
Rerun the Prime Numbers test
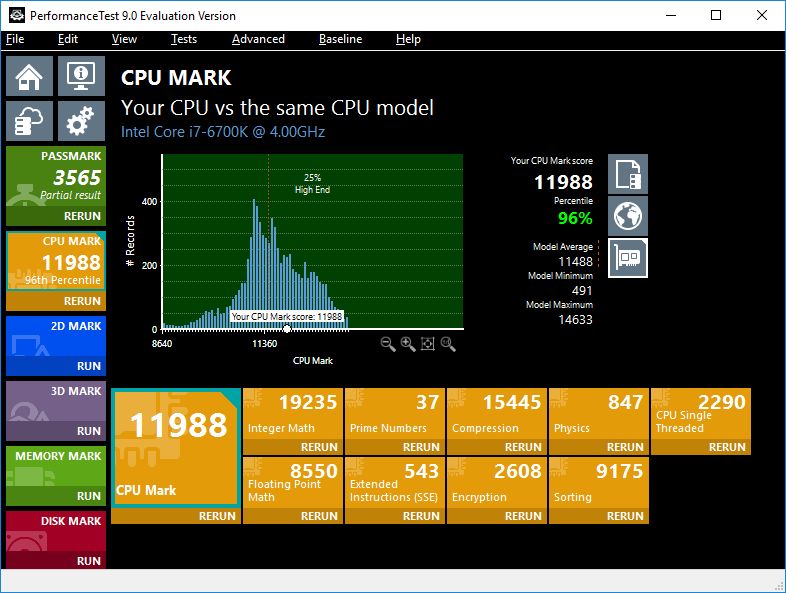(395, 447)
